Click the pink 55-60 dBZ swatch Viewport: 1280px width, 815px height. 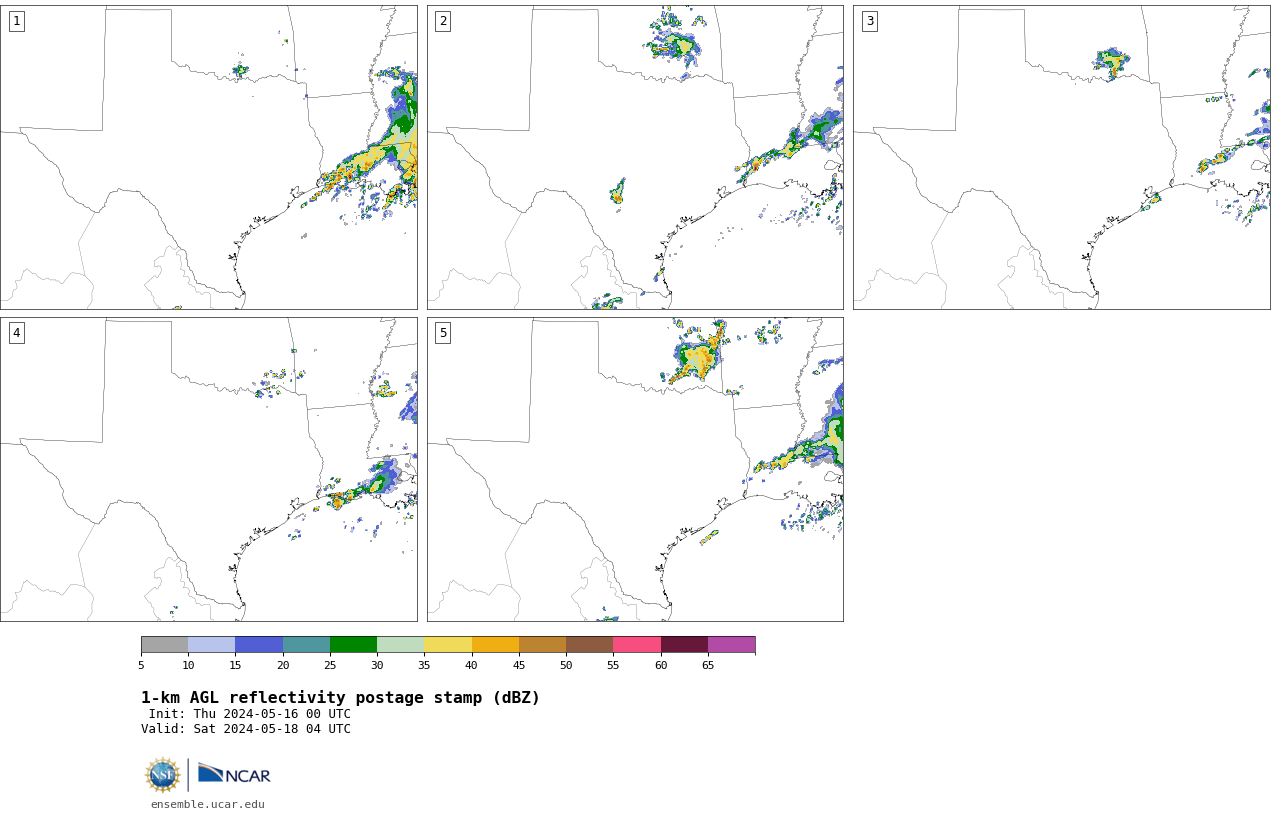click(x=637, y=645)
